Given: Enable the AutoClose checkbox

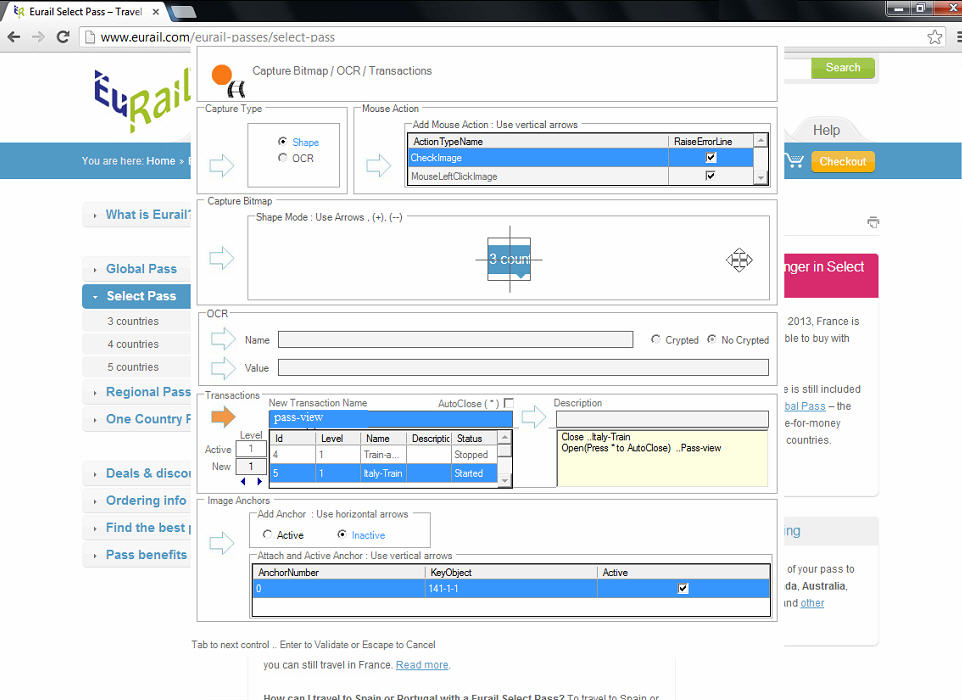Looking at the screenshot, I should click(509, 403).
